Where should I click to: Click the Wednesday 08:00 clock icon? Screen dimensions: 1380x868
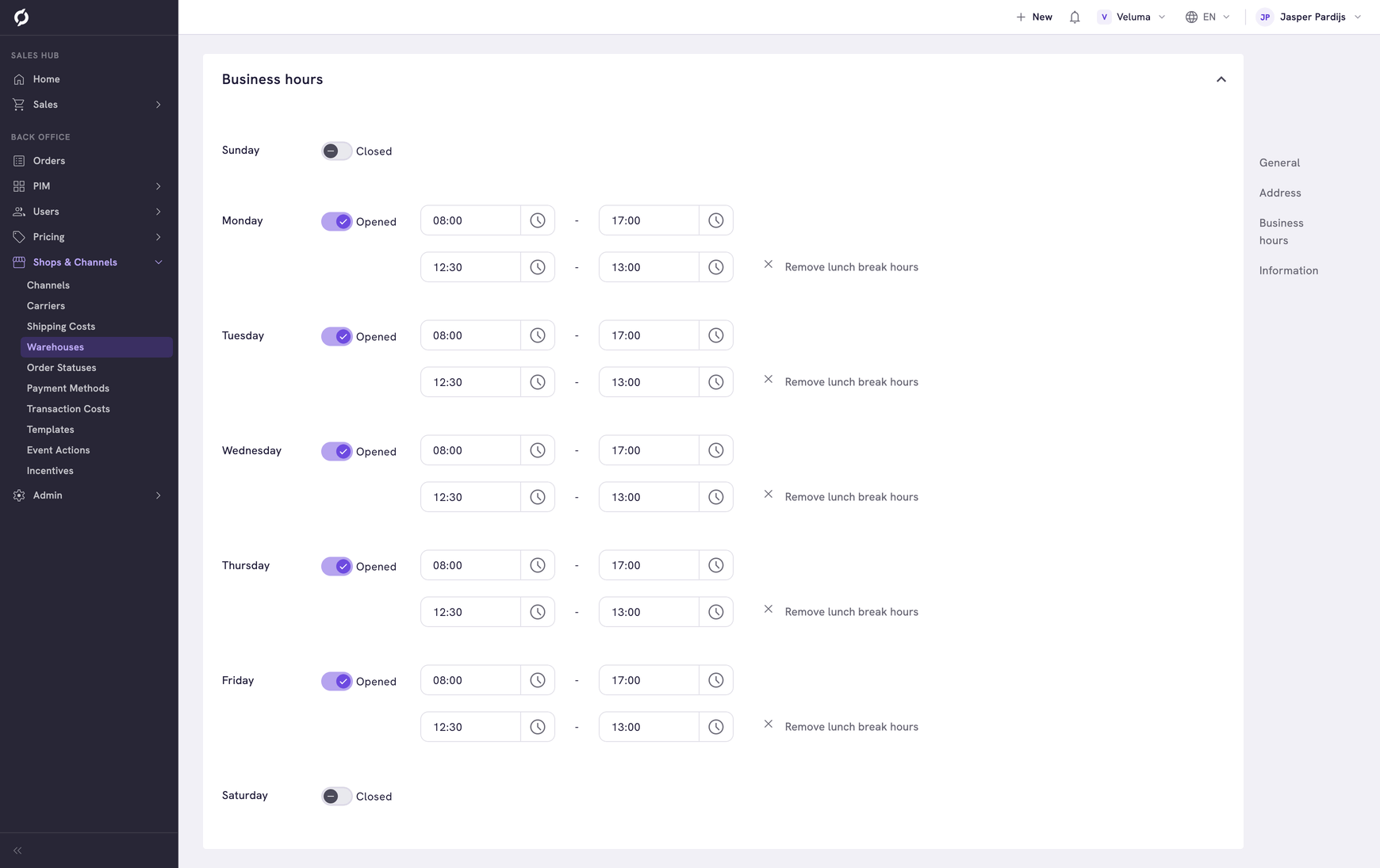[538, 450]
